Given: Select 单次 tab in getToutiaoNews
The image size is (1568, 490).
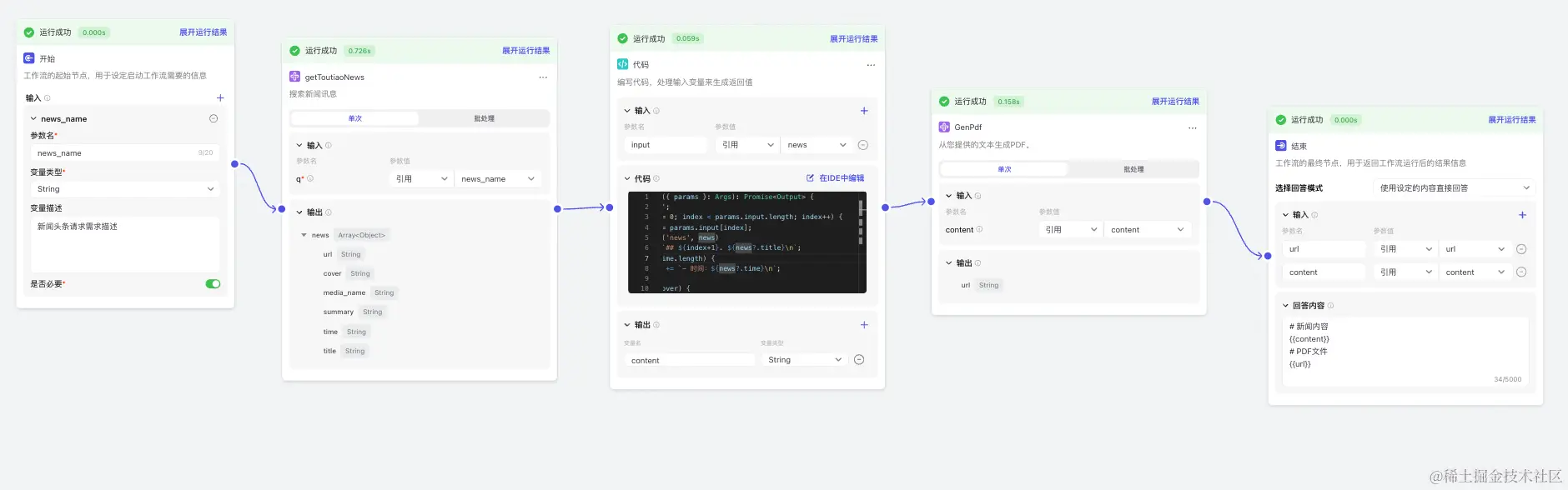Looking at the screenshot, I should point(354,118).
